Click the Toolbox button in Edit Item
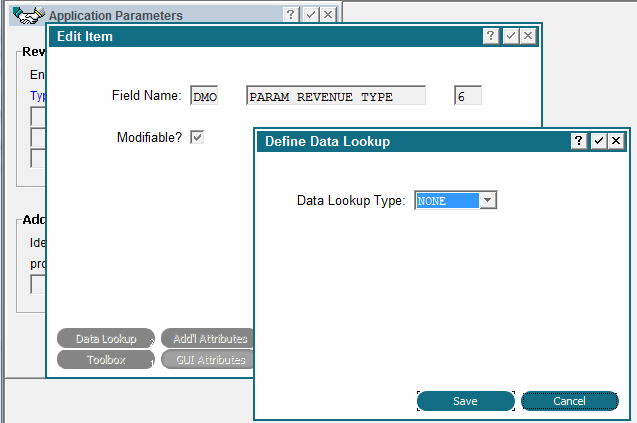 (x=106, y=360)
